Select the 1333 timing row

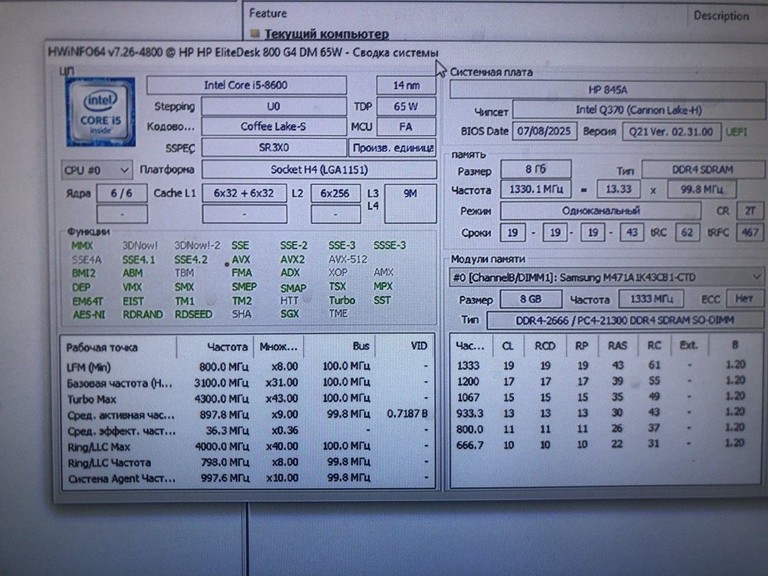605,365
